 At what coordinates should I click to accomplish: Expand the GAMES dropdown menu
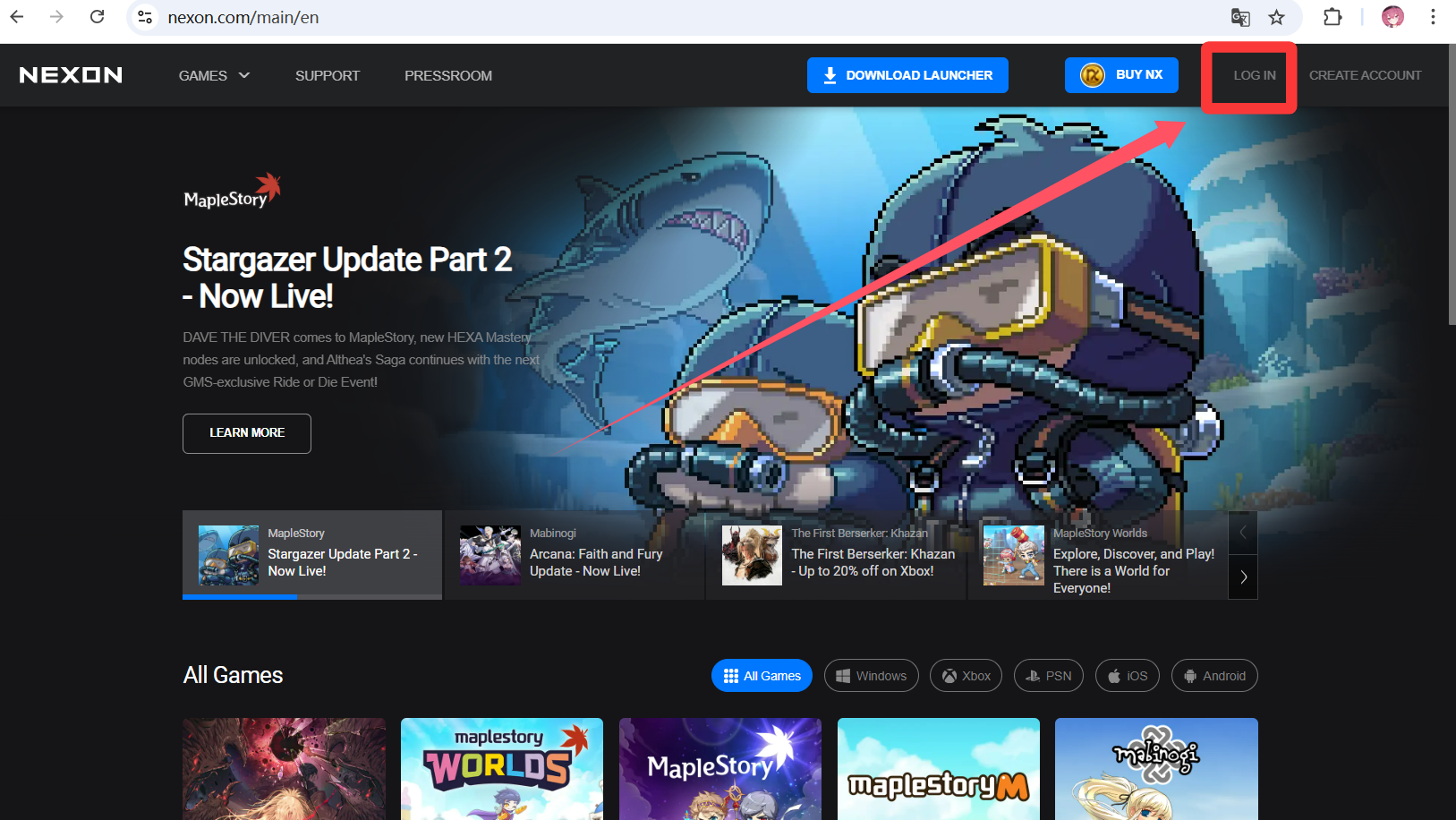(214, 76)
